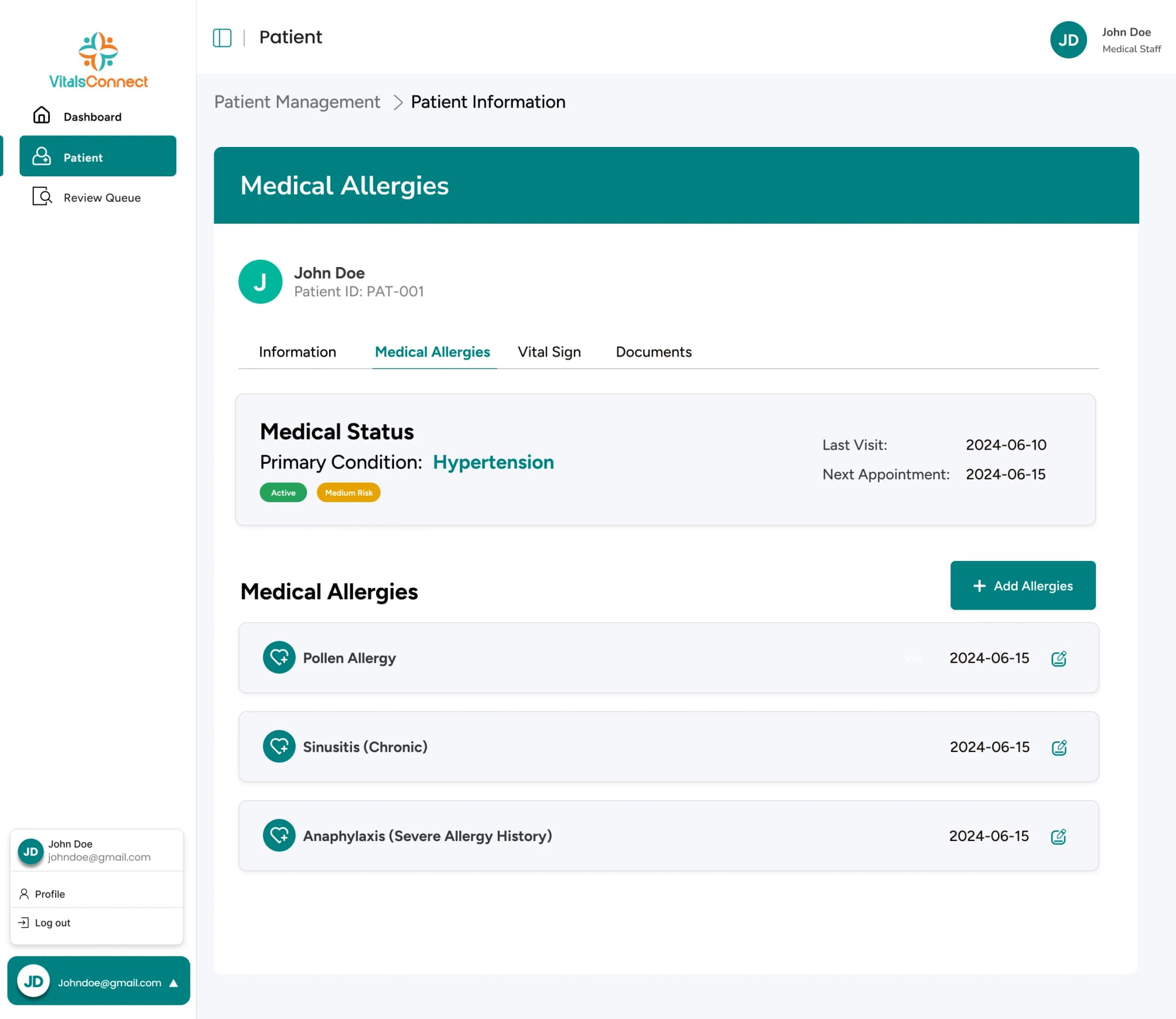Screen dimensions: 1176x1019
Task: Click the VitalsConnect logo
Action: (98, 60)
